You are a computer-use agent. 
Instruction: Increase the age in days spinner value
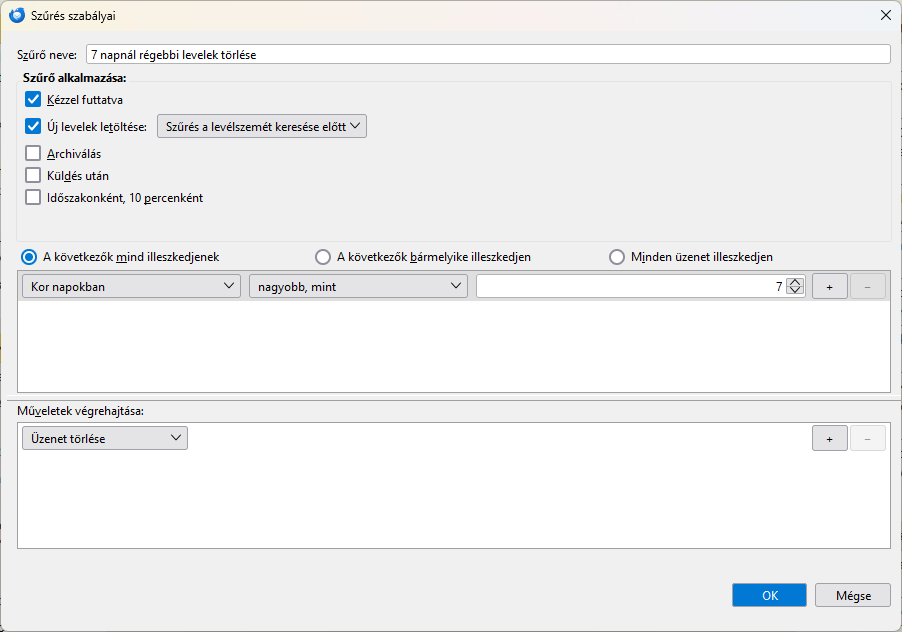pos(795,282)
